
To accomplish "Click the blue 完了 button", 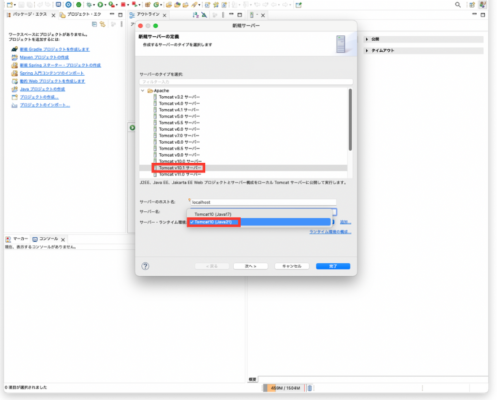I will pos(333,266).
